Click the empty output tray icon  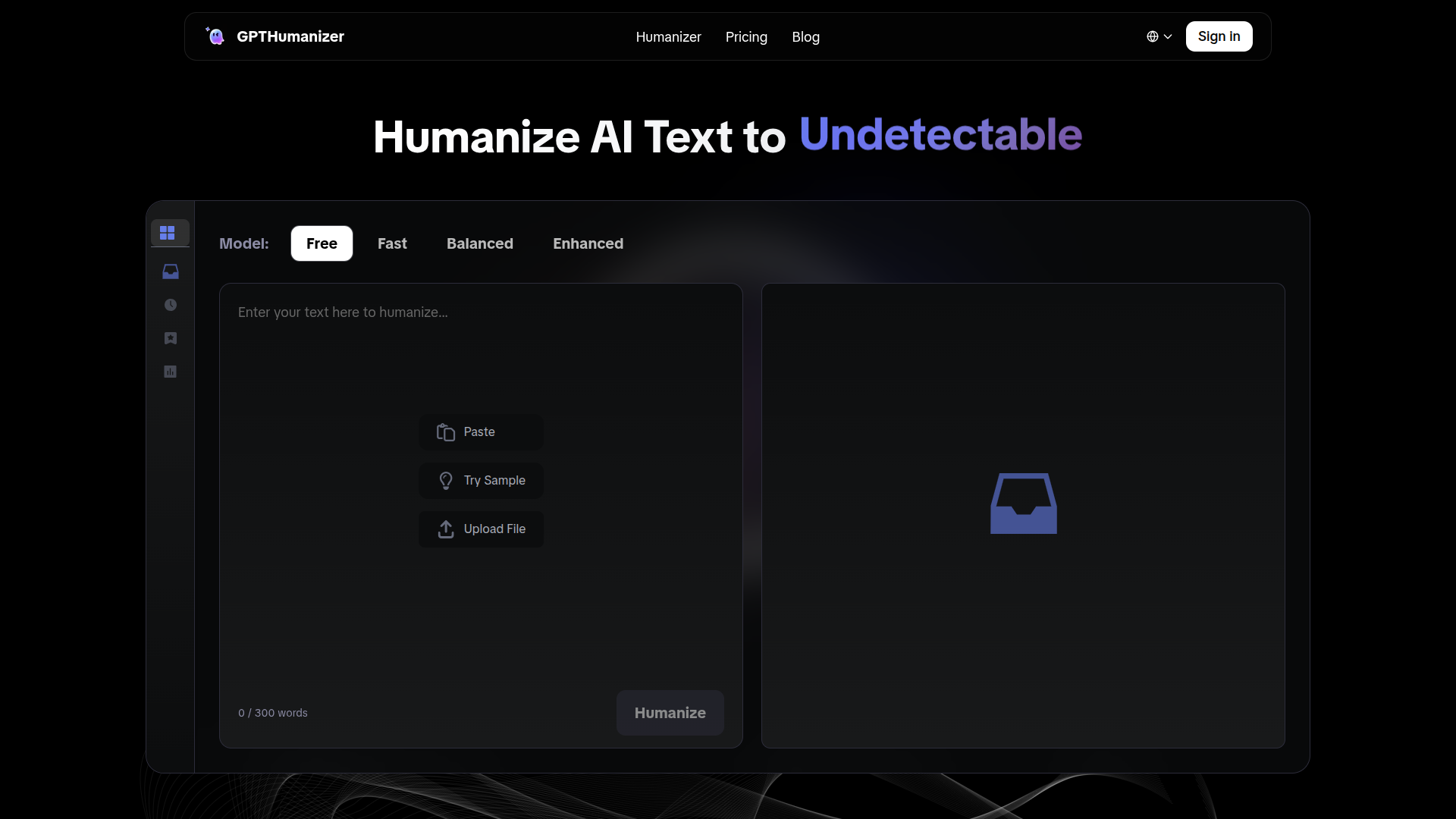click(1024, 504)
